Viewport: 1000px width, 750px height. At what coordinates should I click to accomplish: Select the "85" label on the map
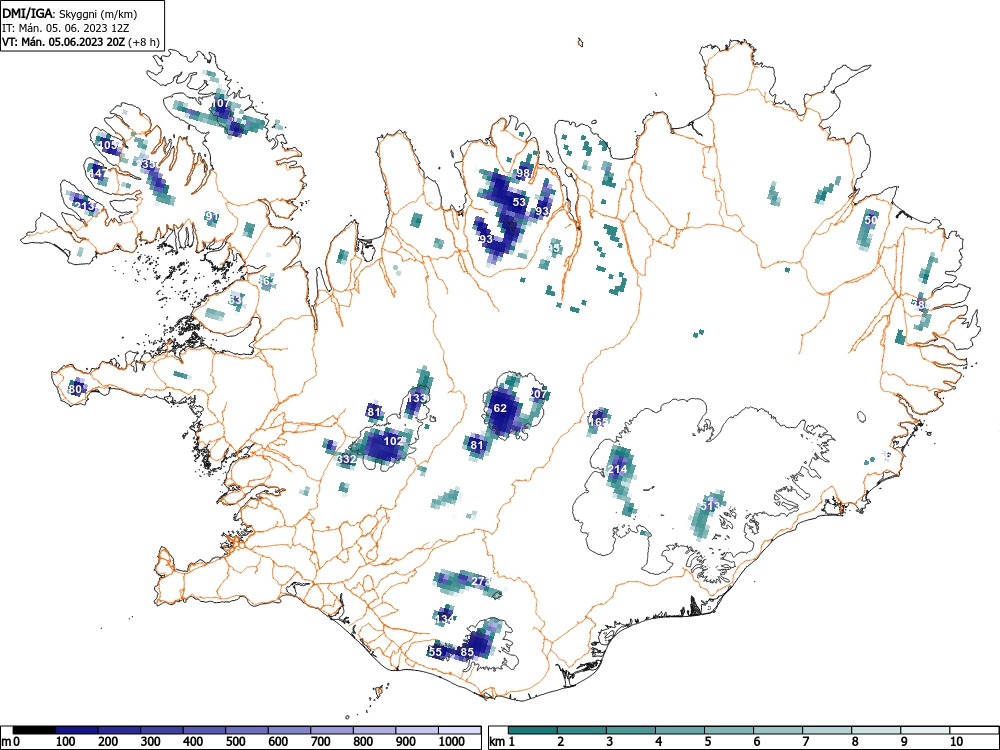467,652
